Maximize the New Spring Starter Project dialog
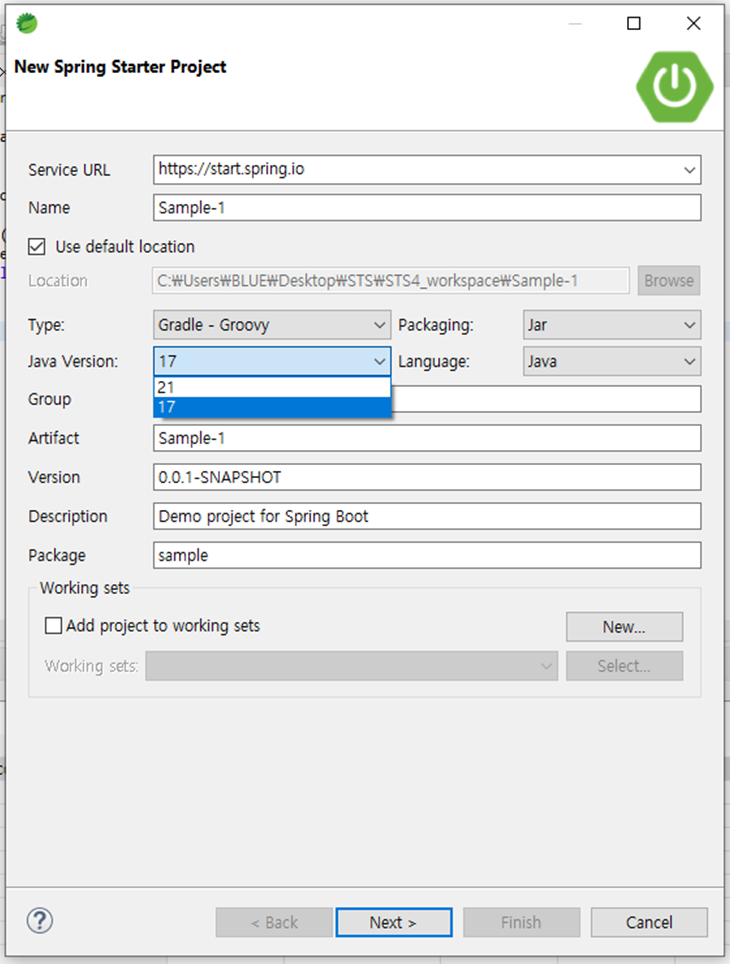The image size is (730, 964). point(633,23)
